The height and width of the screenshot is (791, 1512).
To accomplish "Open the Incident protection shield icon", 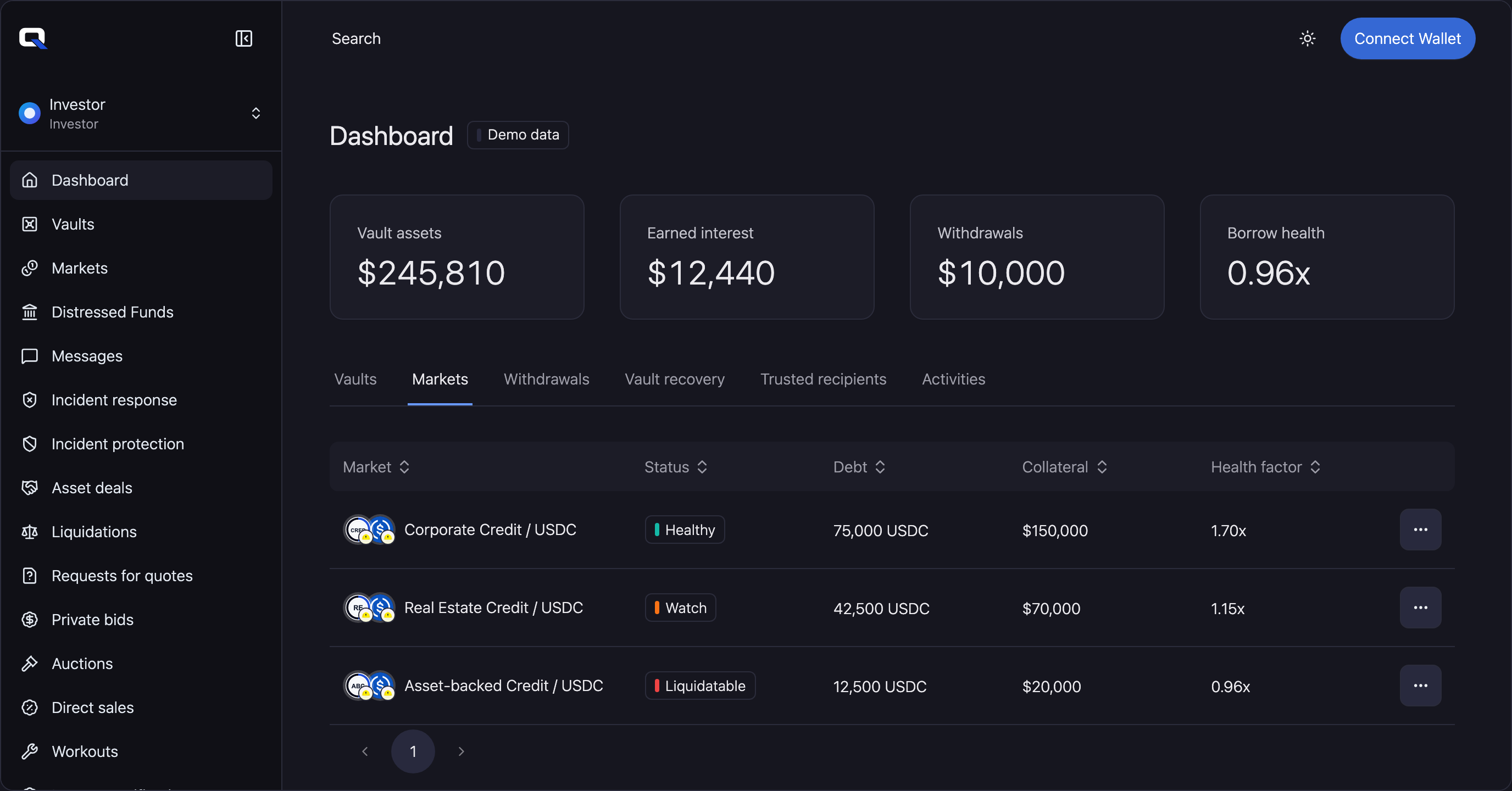I will click(x=30, y=444).
